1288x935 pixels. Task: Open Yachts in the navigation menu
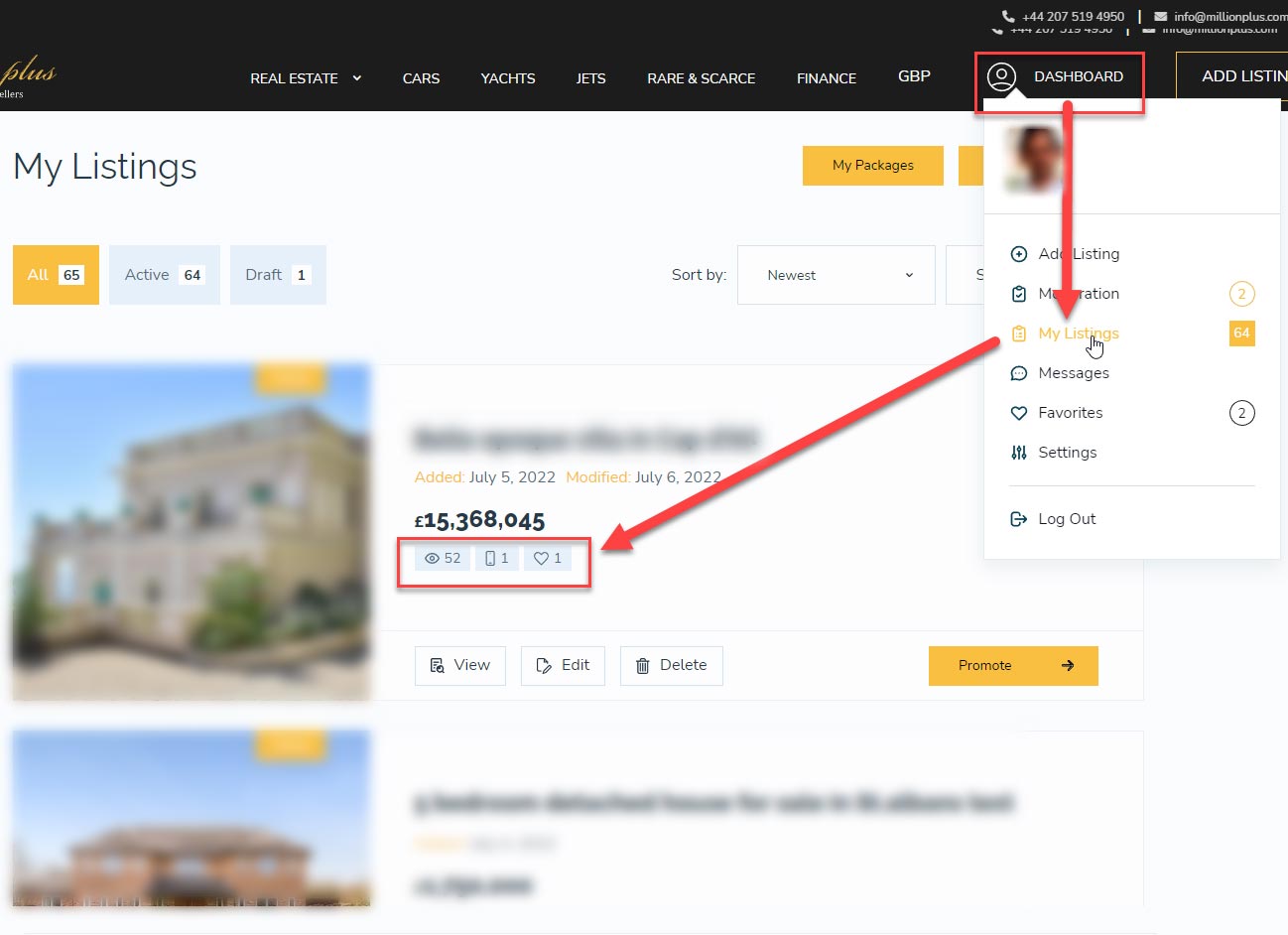click(x=508, y=78)
